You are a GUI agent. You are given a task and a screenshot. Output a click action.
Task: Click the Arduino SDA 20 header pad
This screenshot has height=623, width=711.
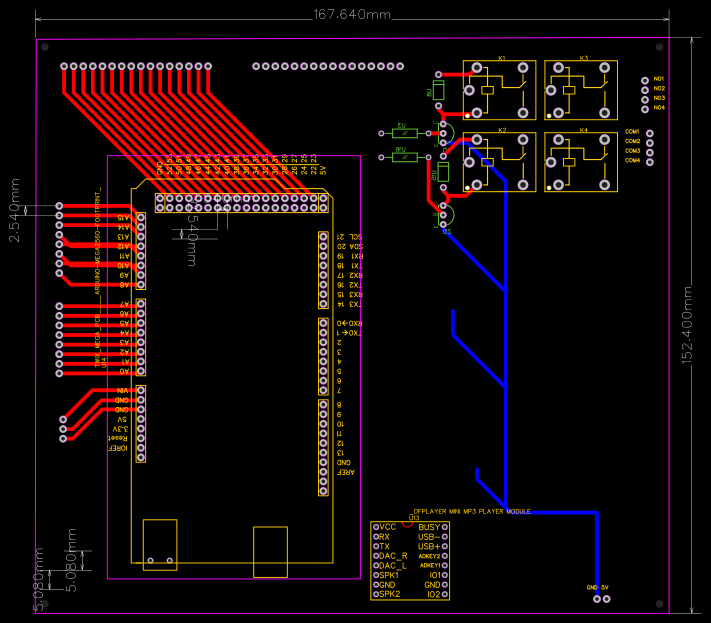323,246
